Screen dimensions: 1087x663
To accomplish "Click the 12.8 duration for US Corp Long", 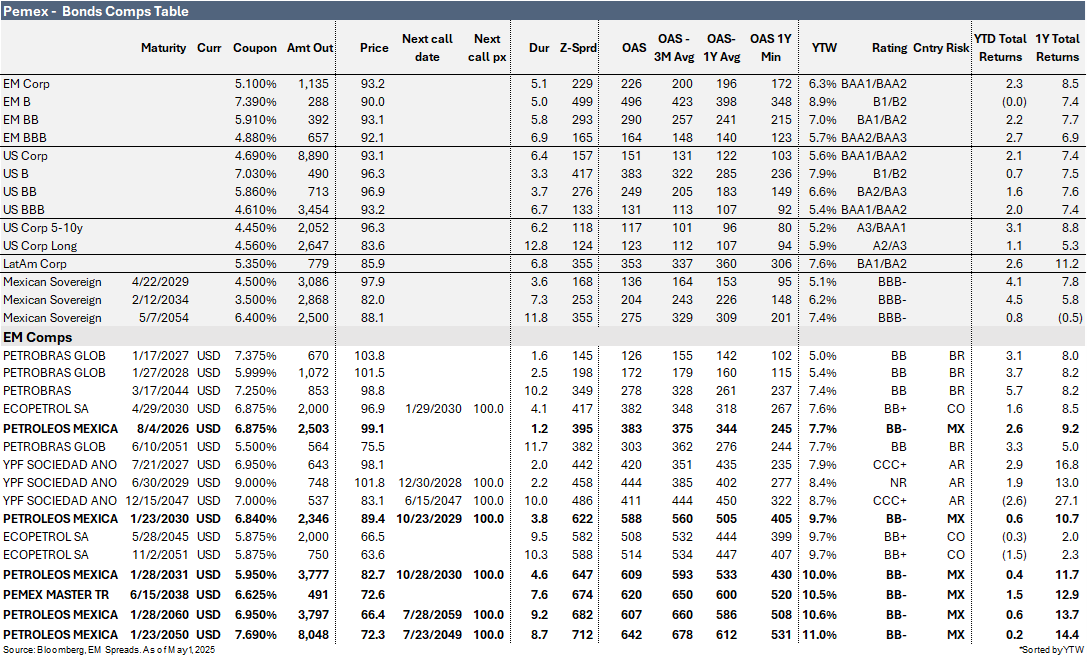I will point(537,246).
